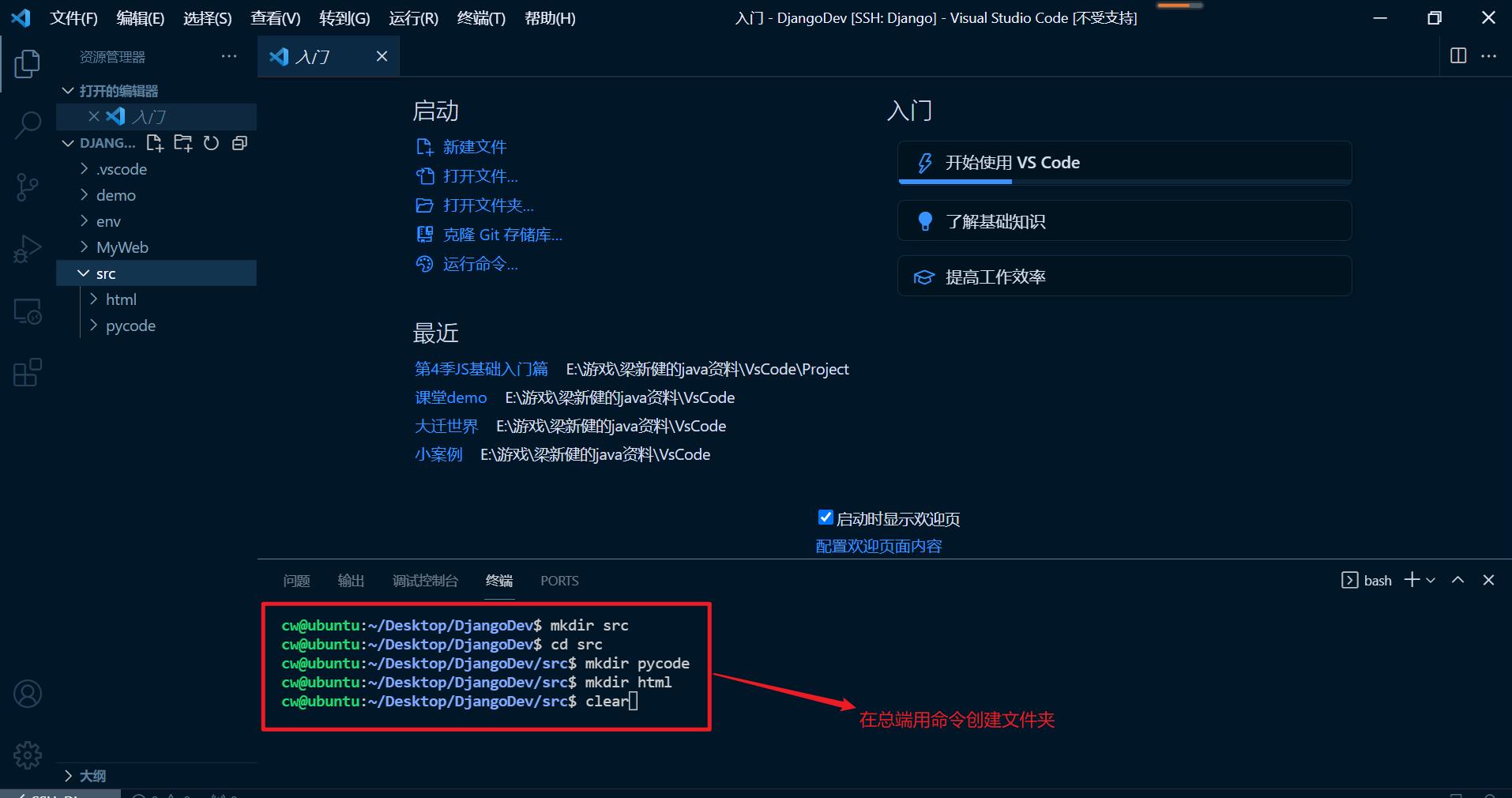Refresh the explorer file tree
The height and width of the screenshot is (798, 1512).
point(211,143)
